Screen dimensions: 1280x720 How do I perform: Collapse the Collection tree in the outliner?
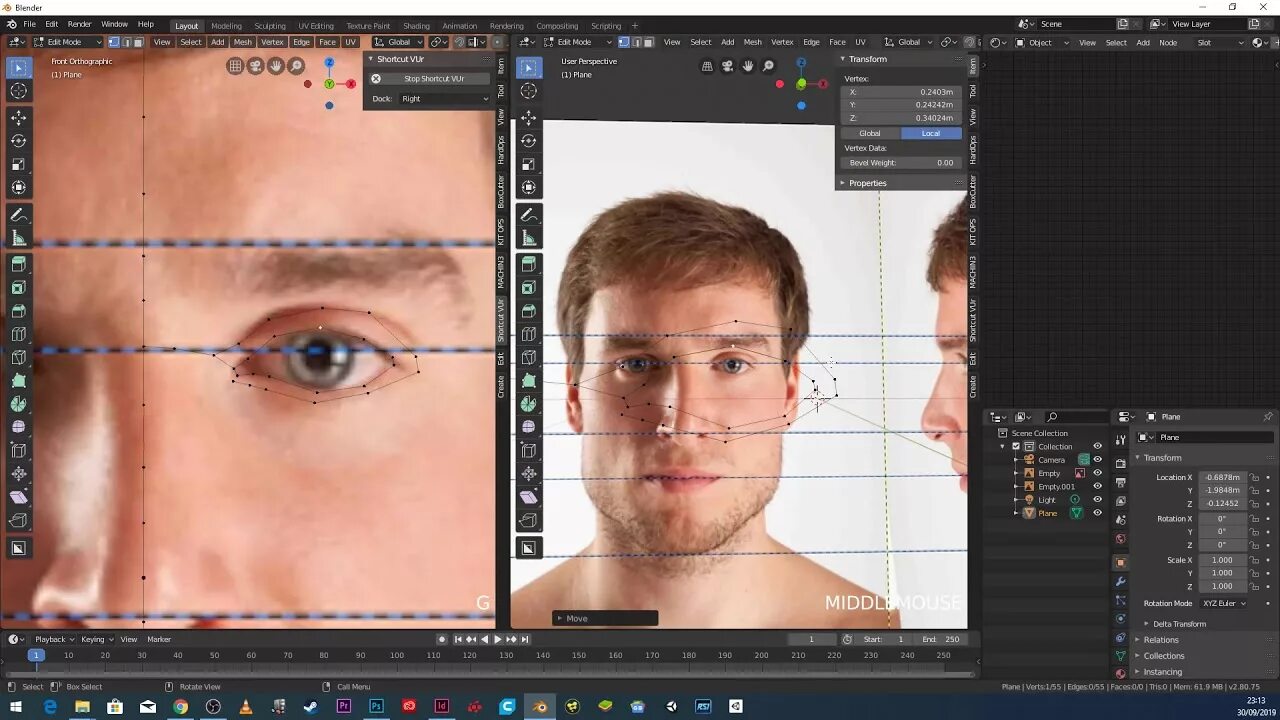pos(1004,446)
